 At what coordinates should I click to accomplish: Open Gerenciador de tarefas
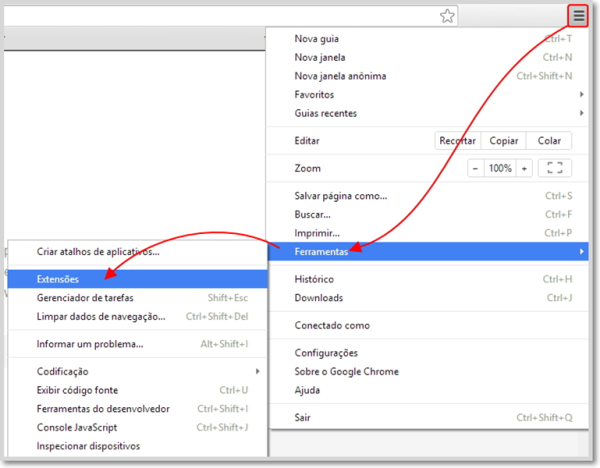point(137,298)
